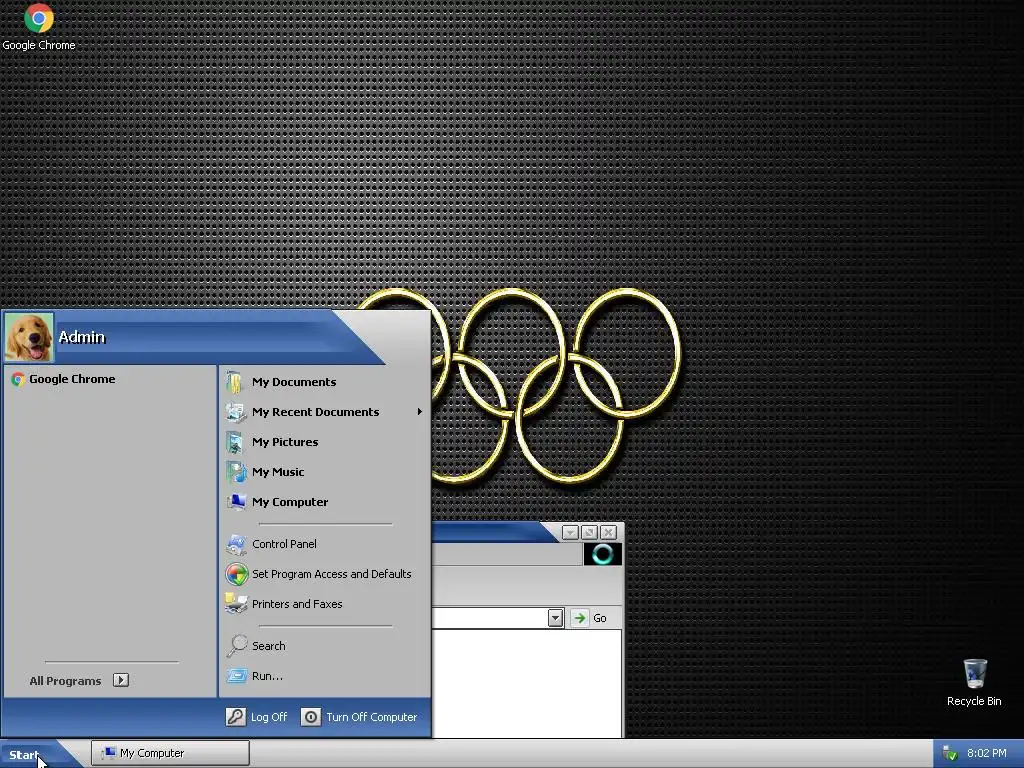Screen dimensions: 1024x768
Task: Click the My Recent Documents icon
Action: pyautogui.click(x=236, y=412)
